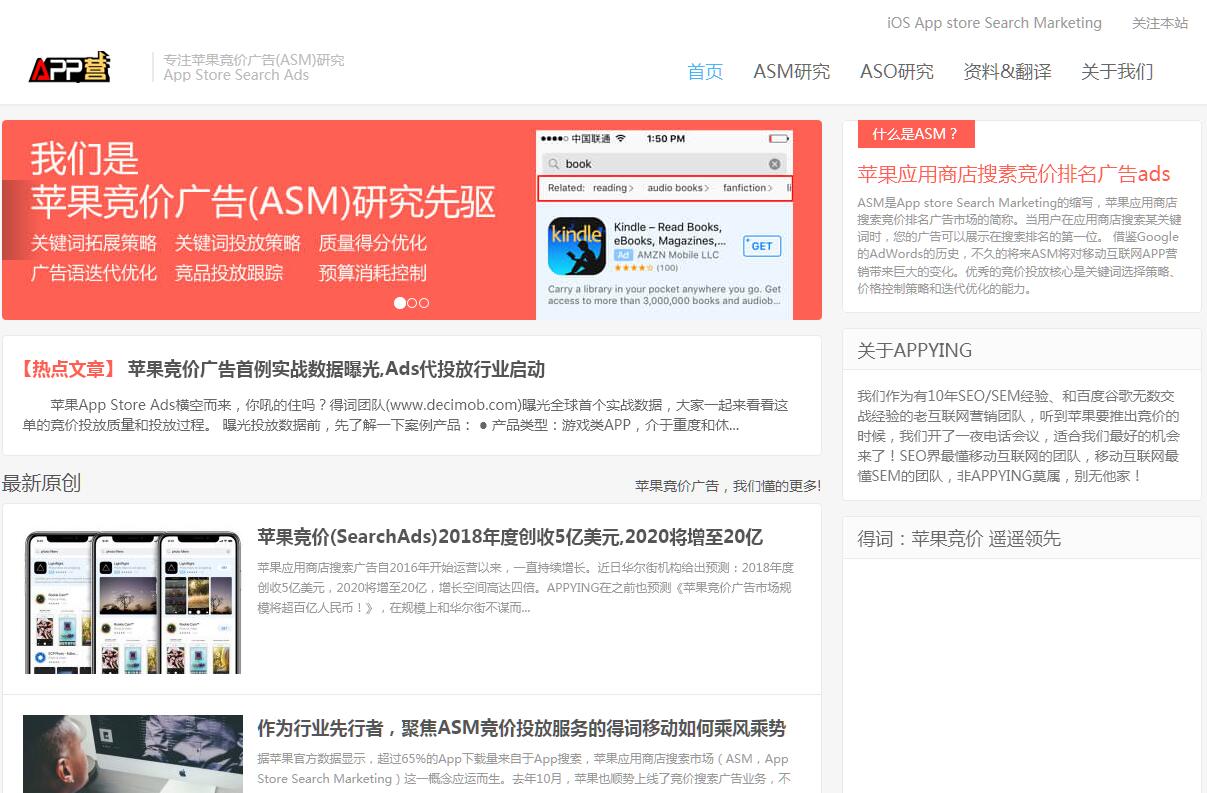
Task: Click the thumbnail of man at computer
Action: pyautogui.click(x=133, y=753)
